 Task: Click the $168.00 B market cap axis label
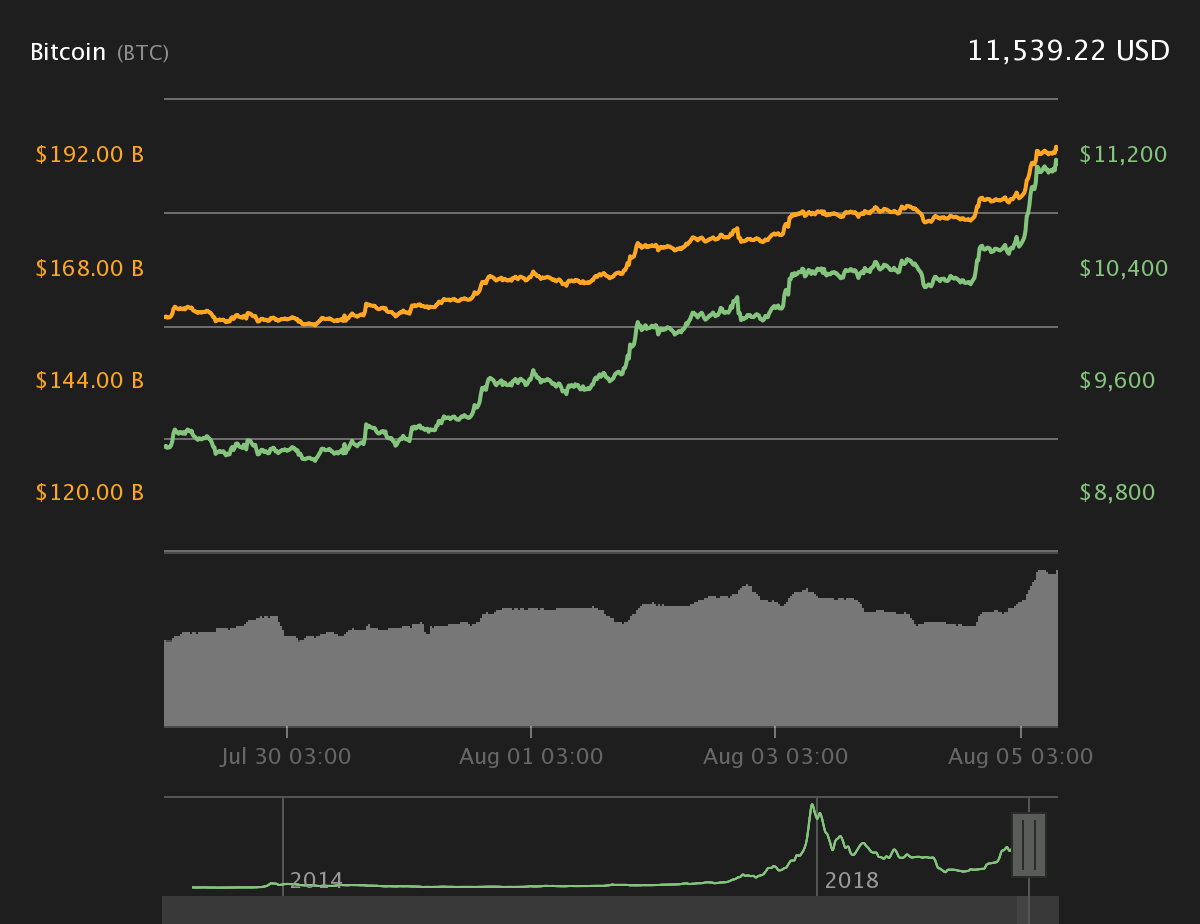(x=90, y=268)
